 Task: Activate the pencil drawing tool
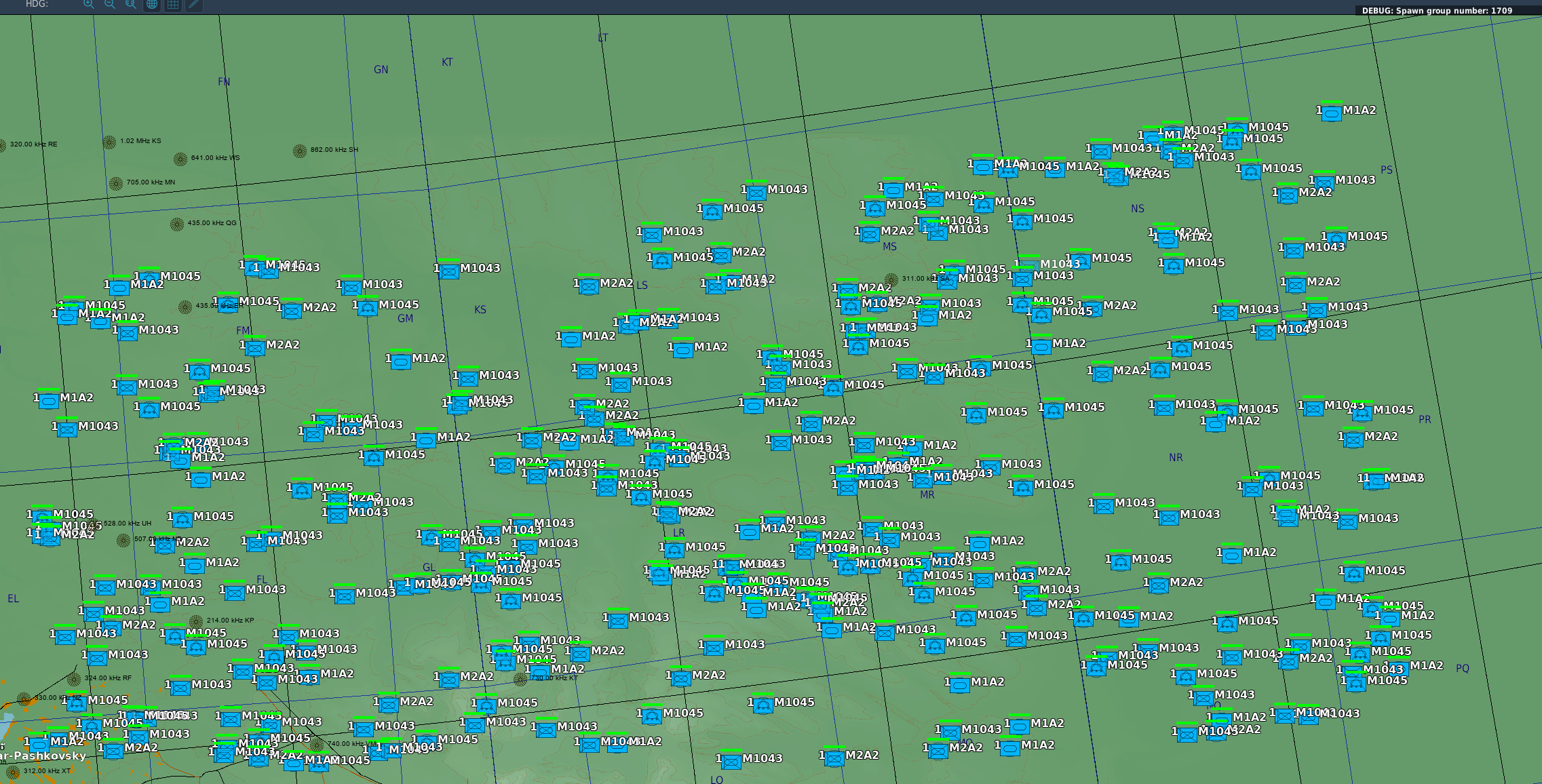tap(194, 4)
